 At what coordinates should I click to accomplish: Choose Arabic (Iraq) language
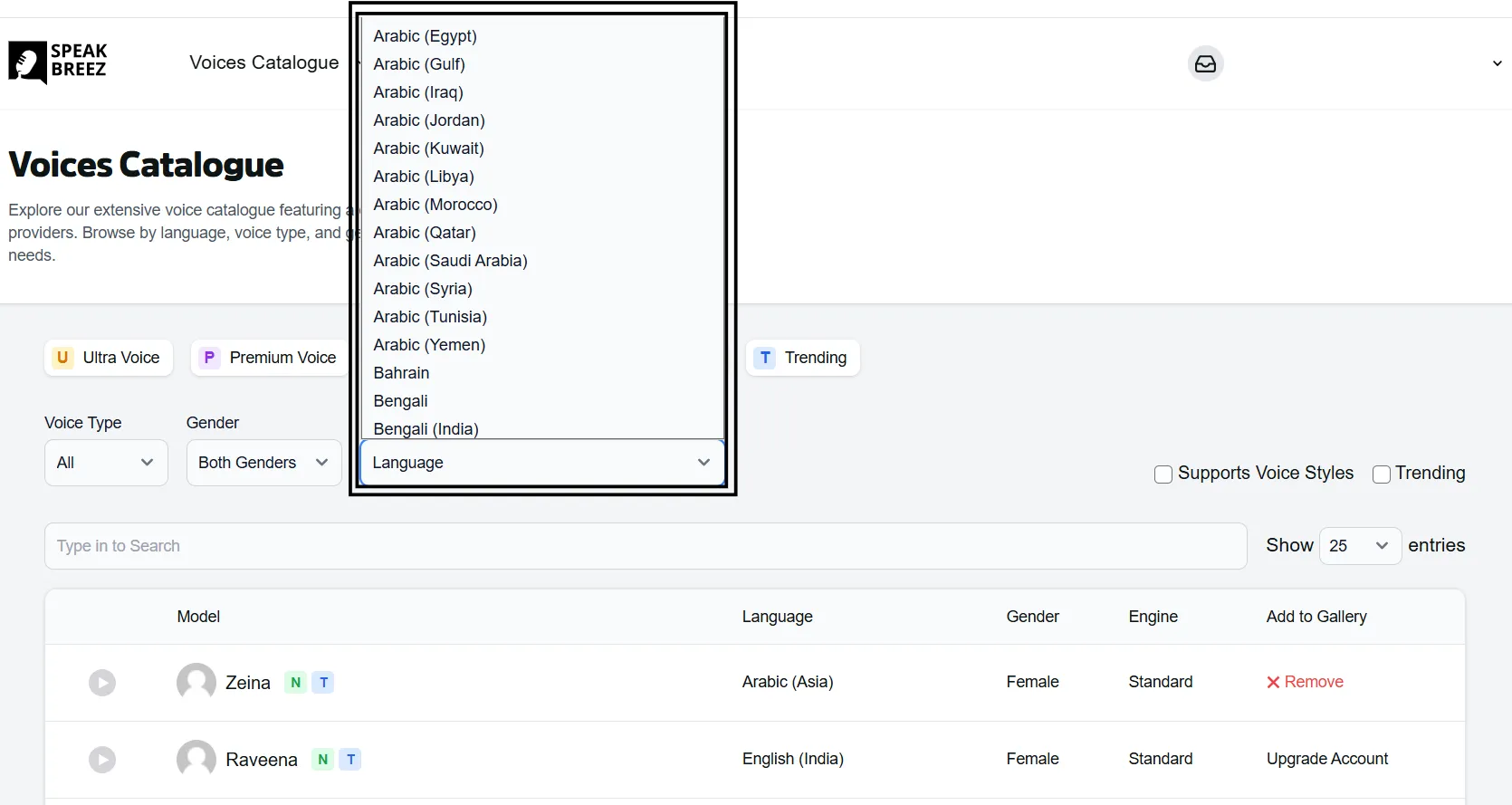542,92
